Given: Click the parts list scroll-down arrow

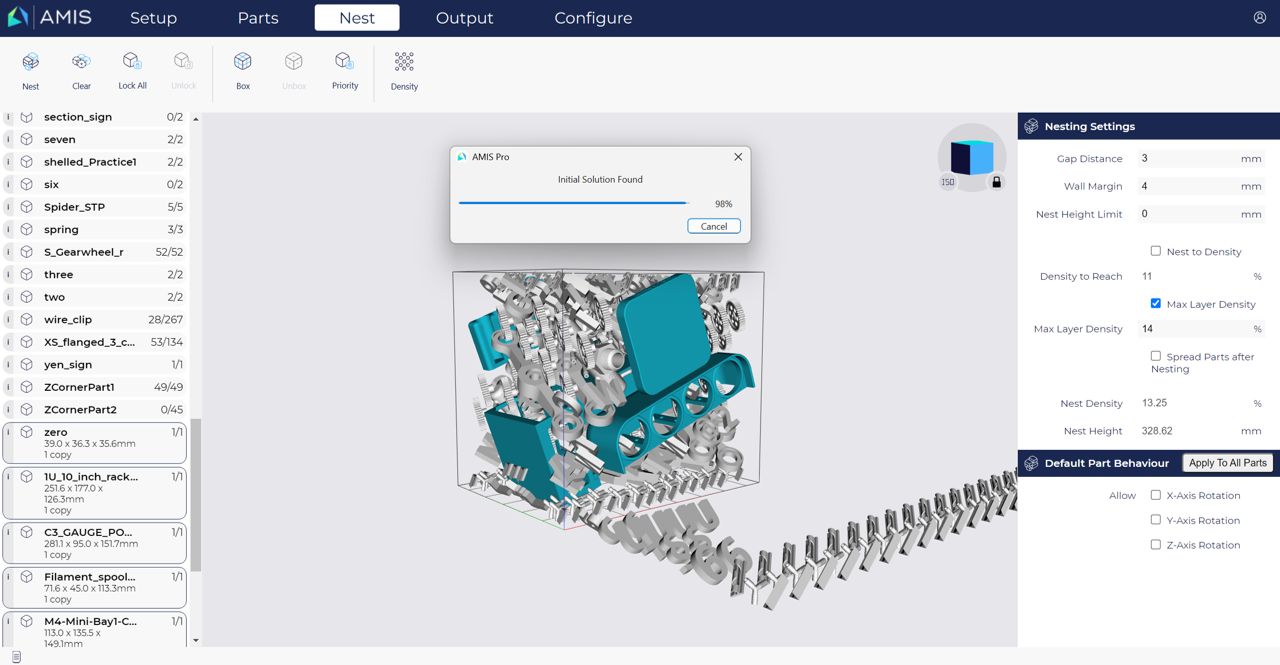Looking at the screenshot, I should click(x=196, y=640).
